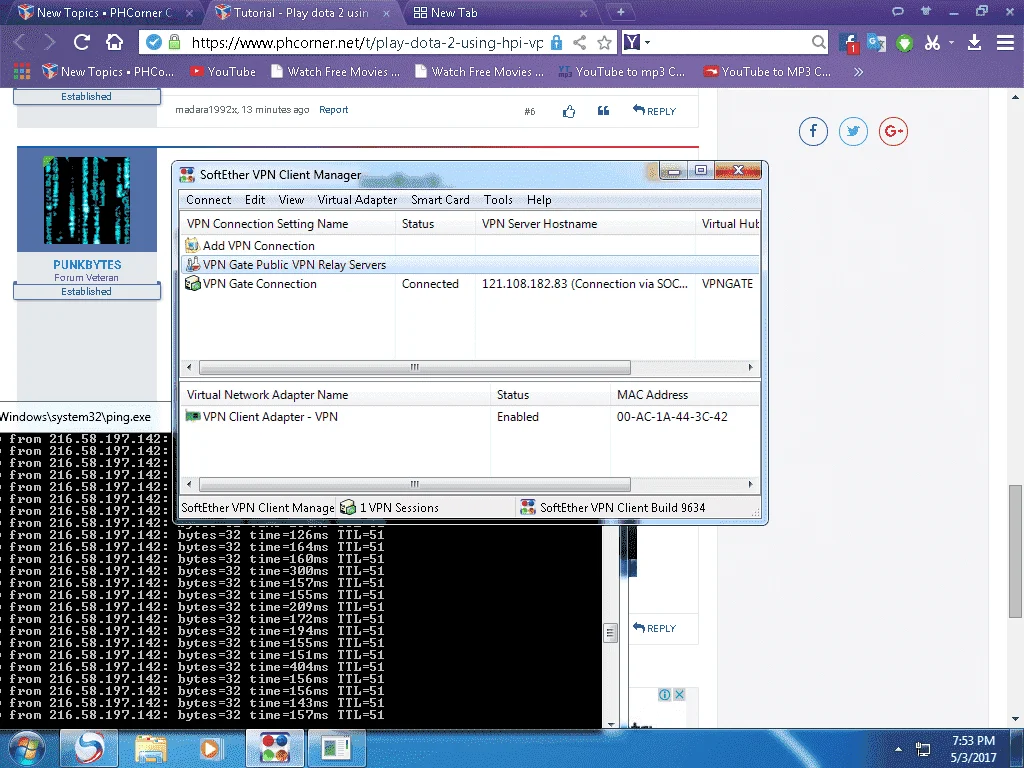Viewport: 1024px width, 768px height.
Task: Open the green shield extension icon
Action: click(904, 43)
